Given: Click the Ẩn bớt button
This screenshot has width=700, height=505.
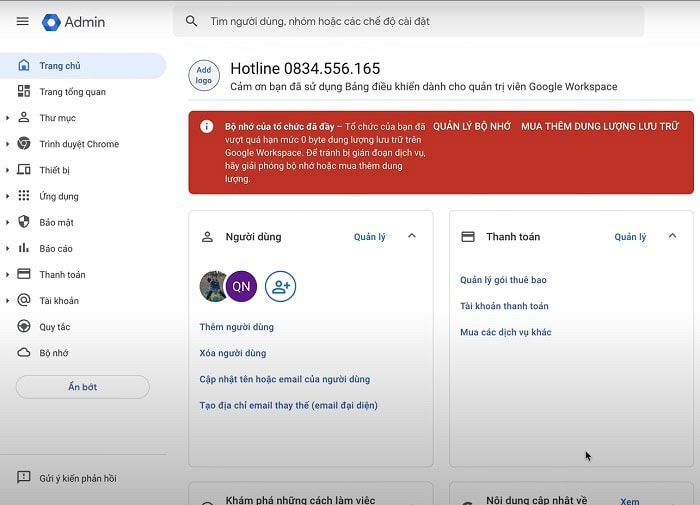Looking at the screenshot, I should (x=83, y=387).
